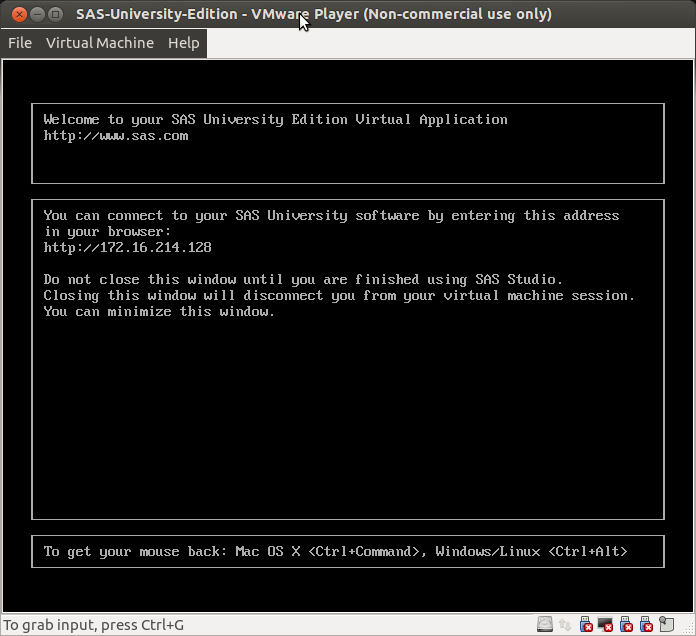Click the http://www.sas.com URL in the welcome box
The width and height of the screenshot is (696, 636).
[x=115, y=136]
